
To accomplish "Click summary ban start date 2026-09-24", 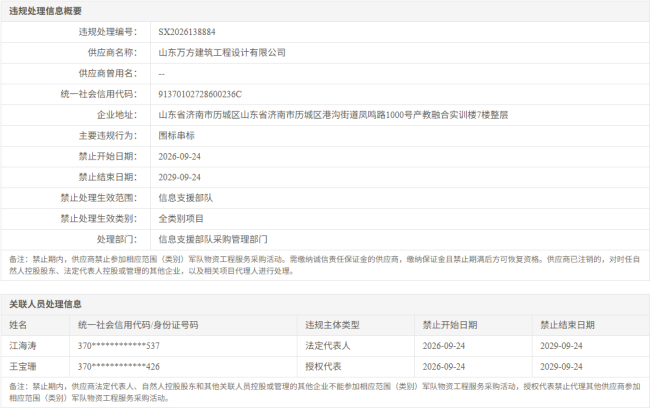I will click(179, 156).
